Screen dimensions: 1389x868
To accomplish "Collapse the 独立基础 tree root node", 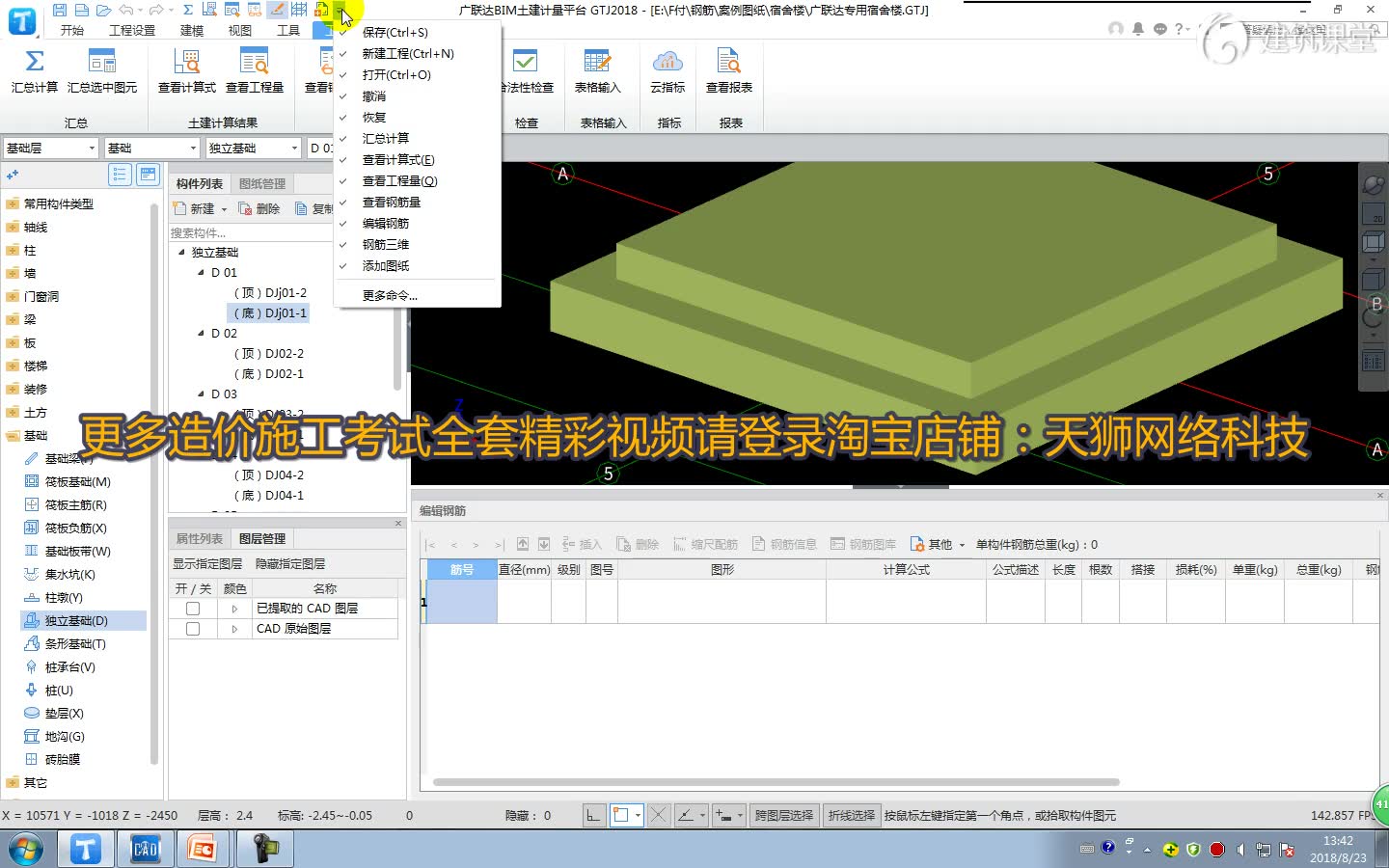I will [x=181, y=252].
